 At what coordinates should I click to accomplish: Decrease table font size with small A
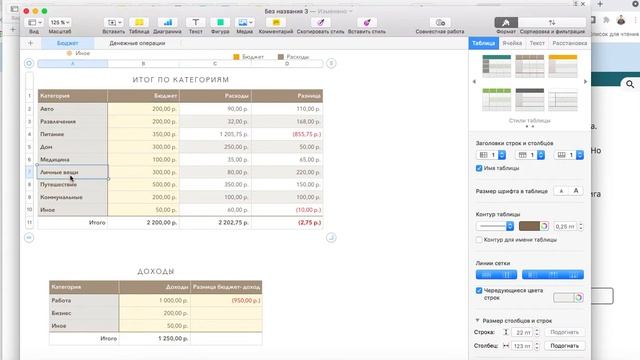[561, 191]
